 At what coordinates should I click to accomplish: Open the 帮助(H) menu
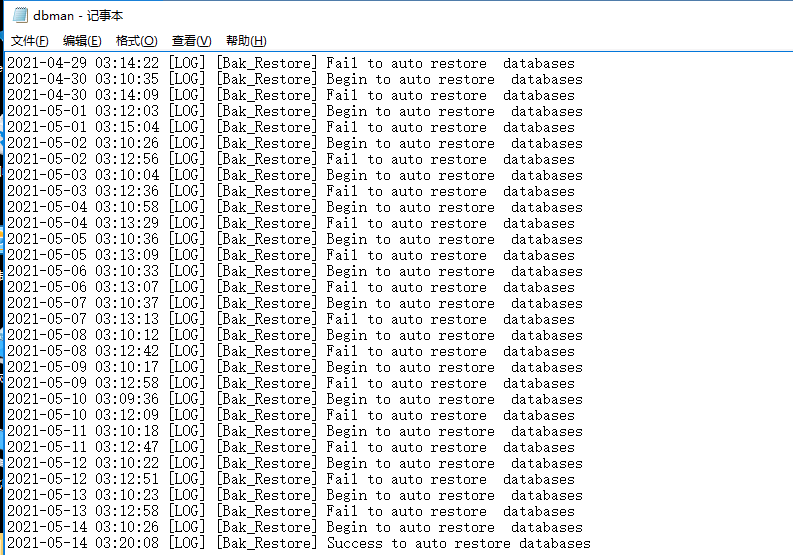coord(246,41)
